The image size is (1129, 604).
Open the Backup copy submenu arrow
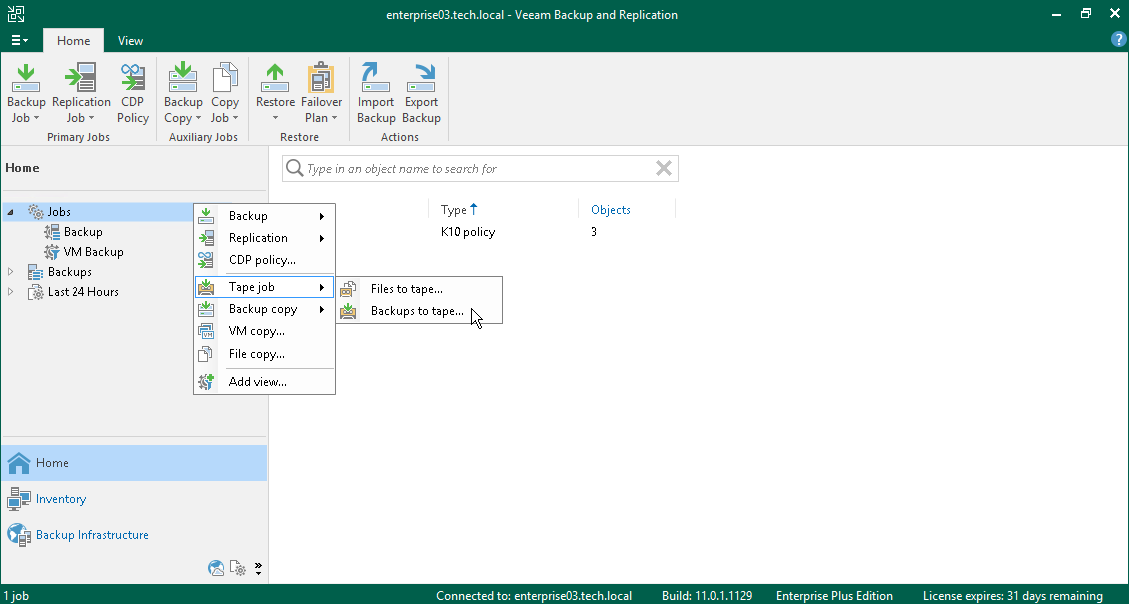[x=322, y=309]
